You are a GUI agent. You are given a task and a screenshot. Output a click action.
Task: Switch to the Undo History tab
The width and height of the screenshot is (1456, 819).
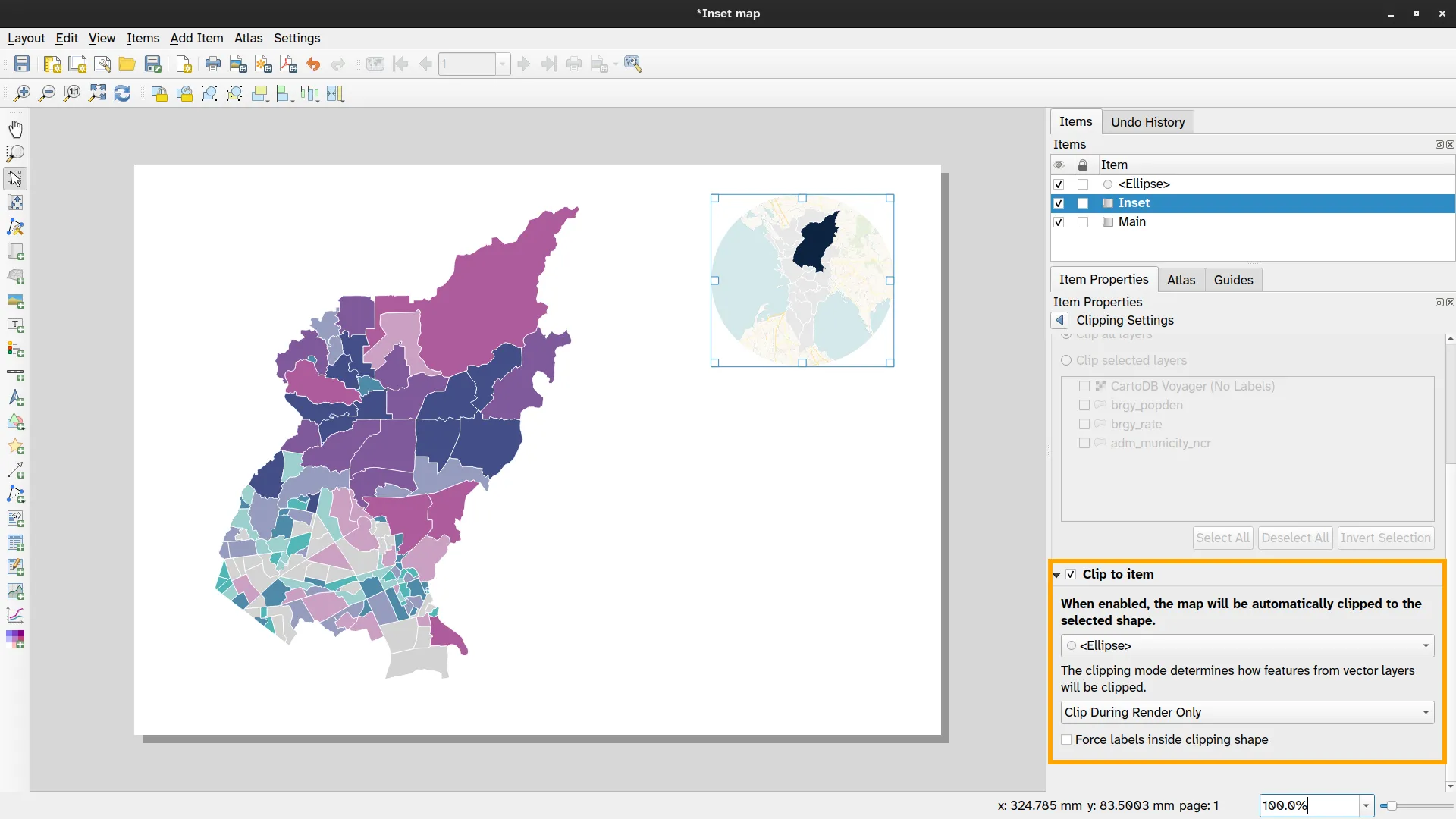[x=1147, y=121]
